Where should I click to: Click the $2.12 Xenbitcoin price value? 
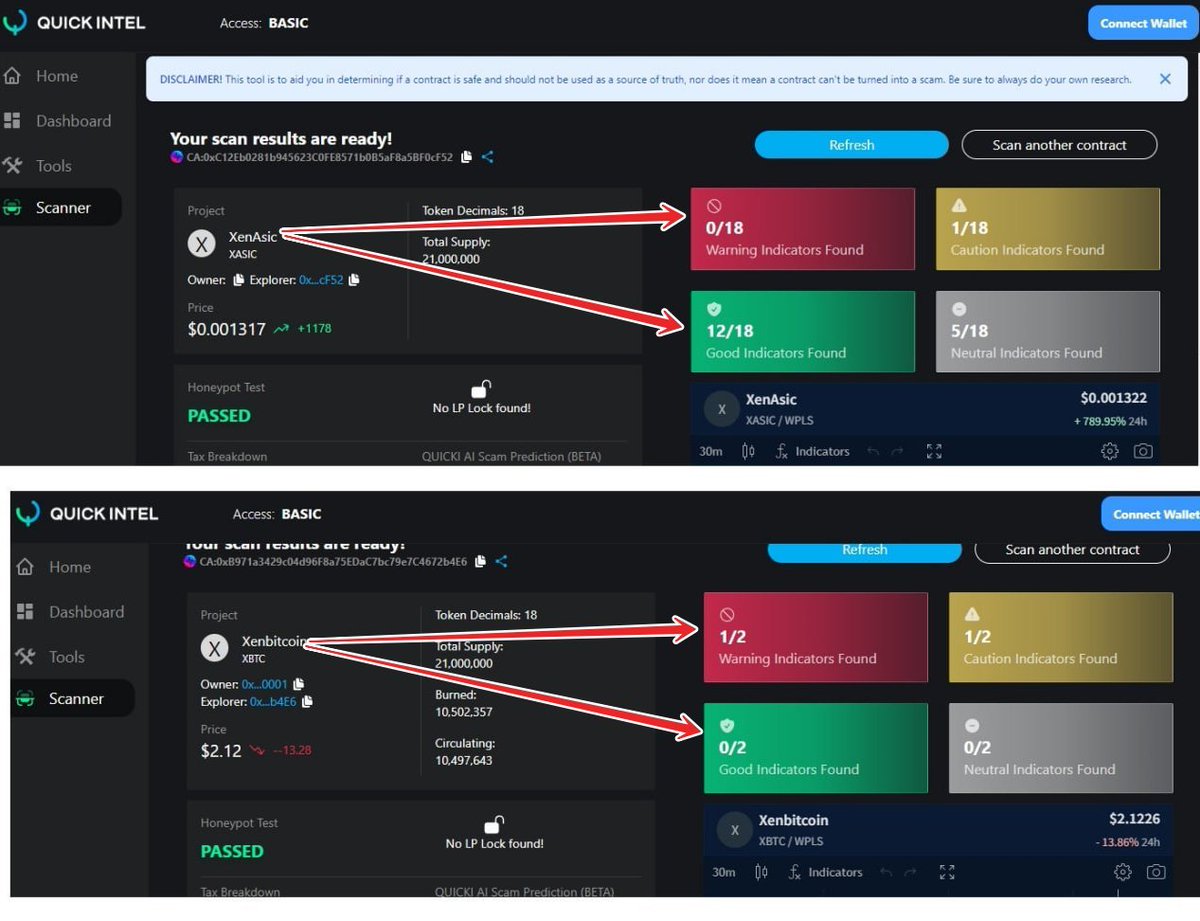point(221,750)
